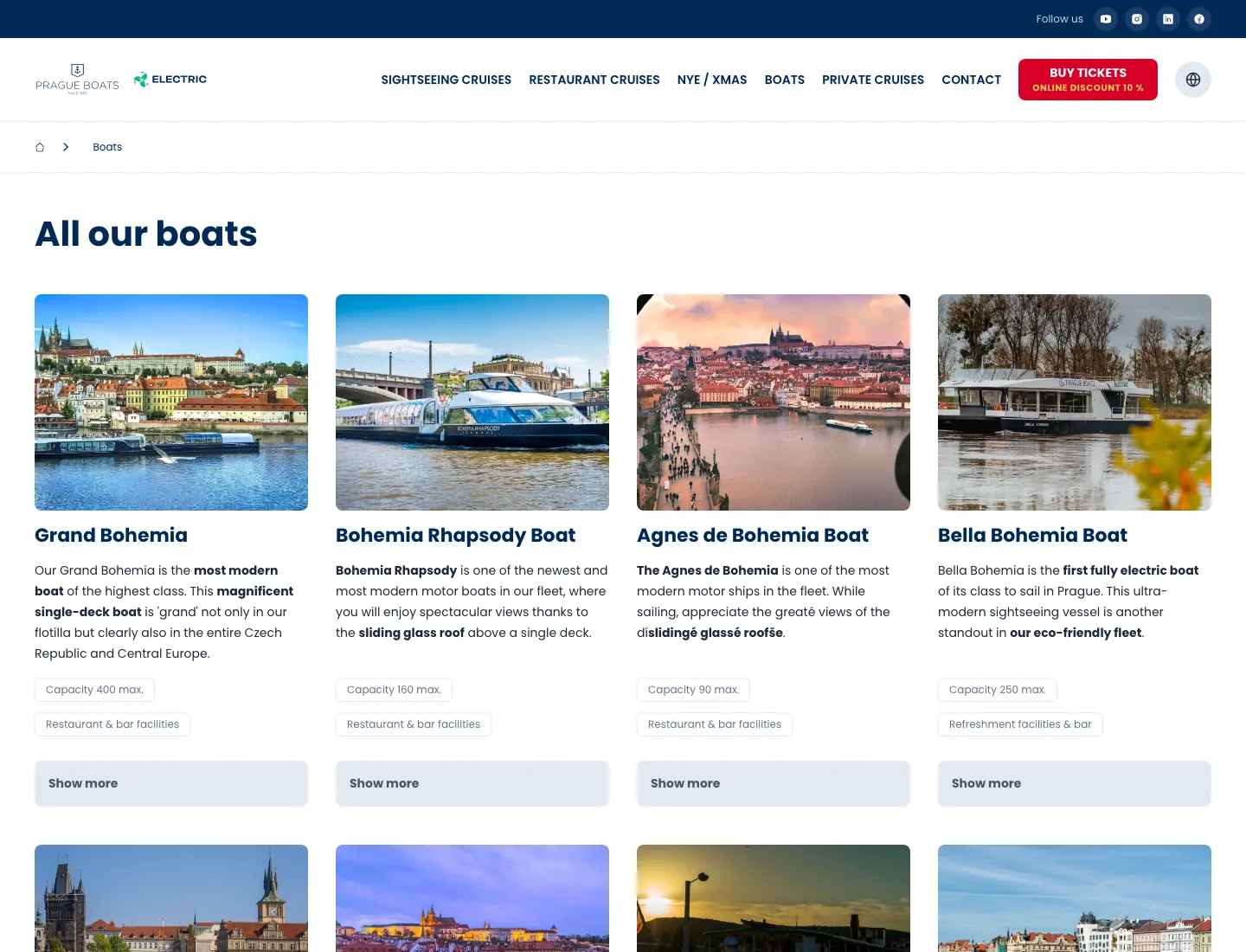Open the Contact menu item
This screenshot has width=1246, height=952.
click(972, 80)
